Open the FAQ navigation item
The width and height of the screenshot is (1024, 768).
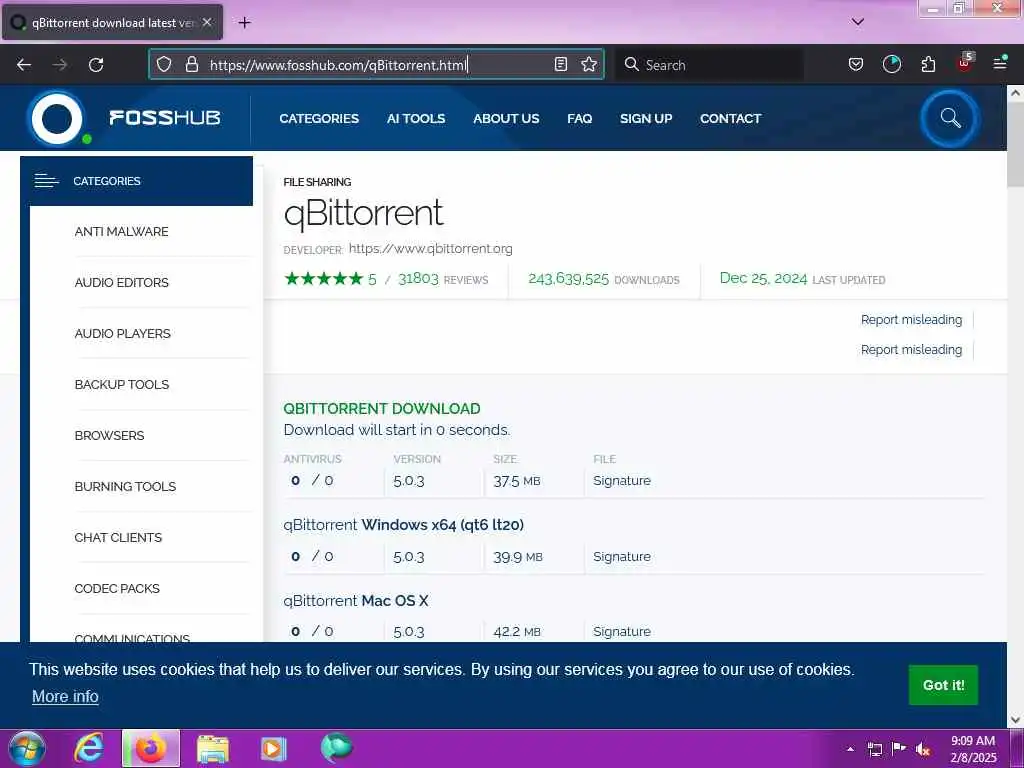579,118
